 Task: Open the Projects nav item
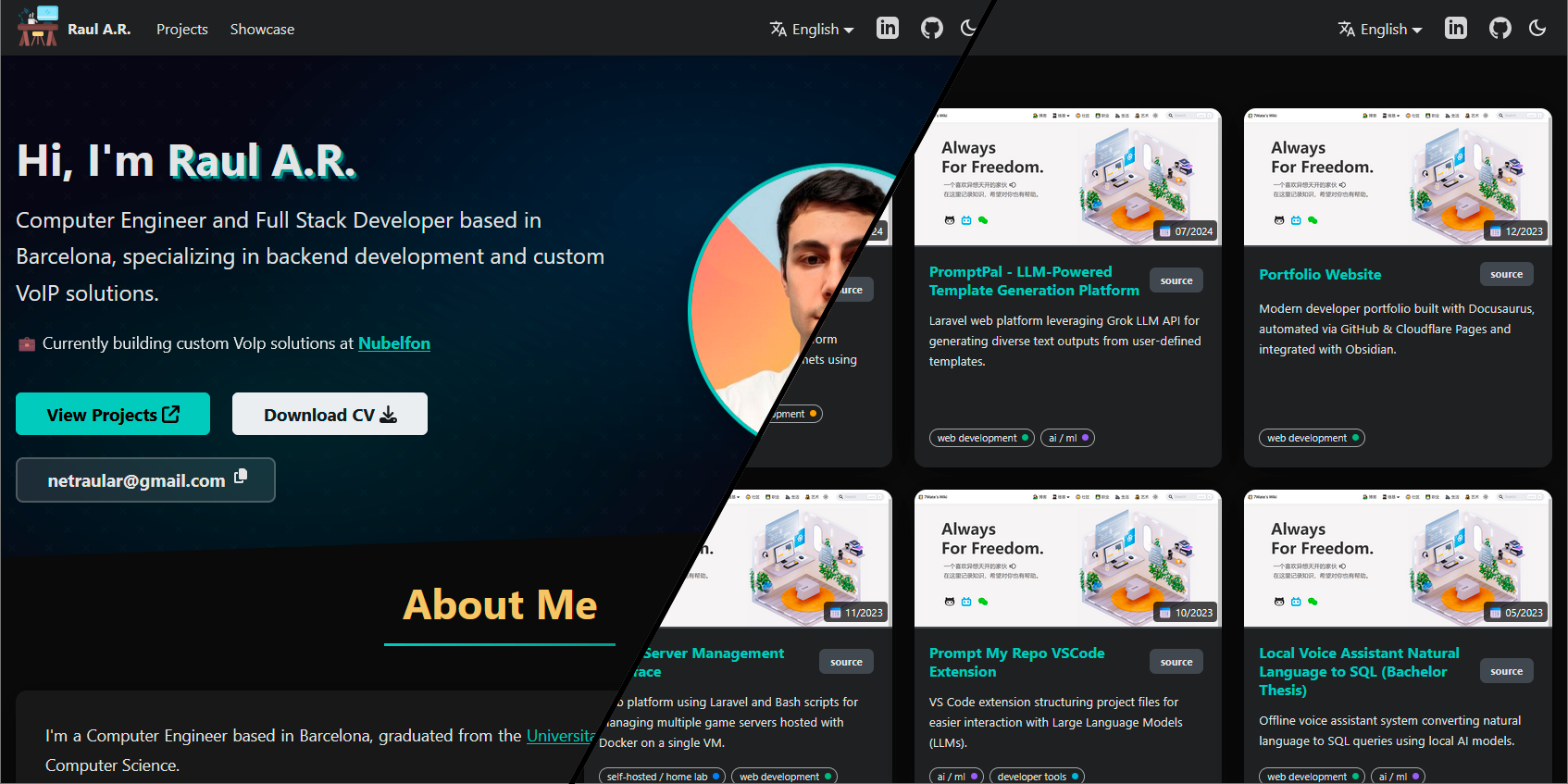click(x=181, y=30)
